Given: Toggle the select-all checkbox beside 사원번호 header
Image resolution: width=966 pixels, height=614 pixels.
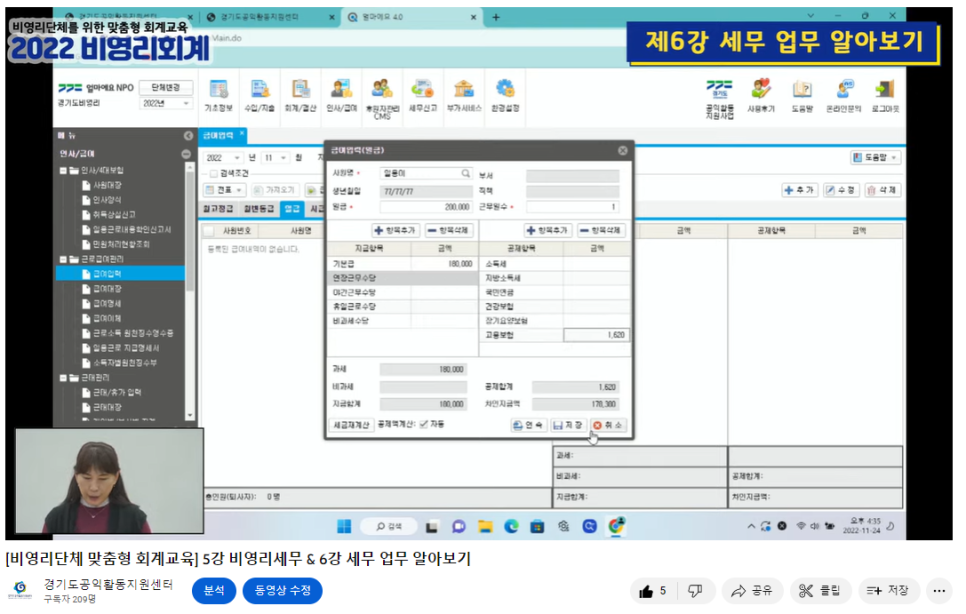Looking at the screenshot, I should click(209, 231).
